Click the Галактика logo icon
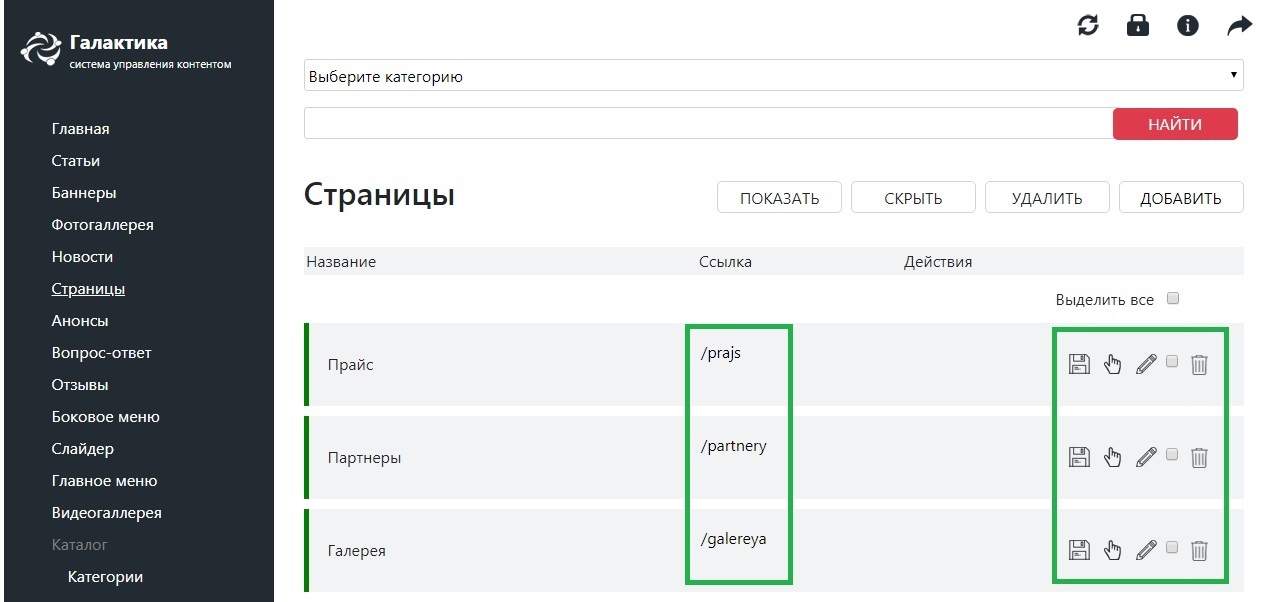This screenshot has height=602, width=1264. (x=41, y=50)
